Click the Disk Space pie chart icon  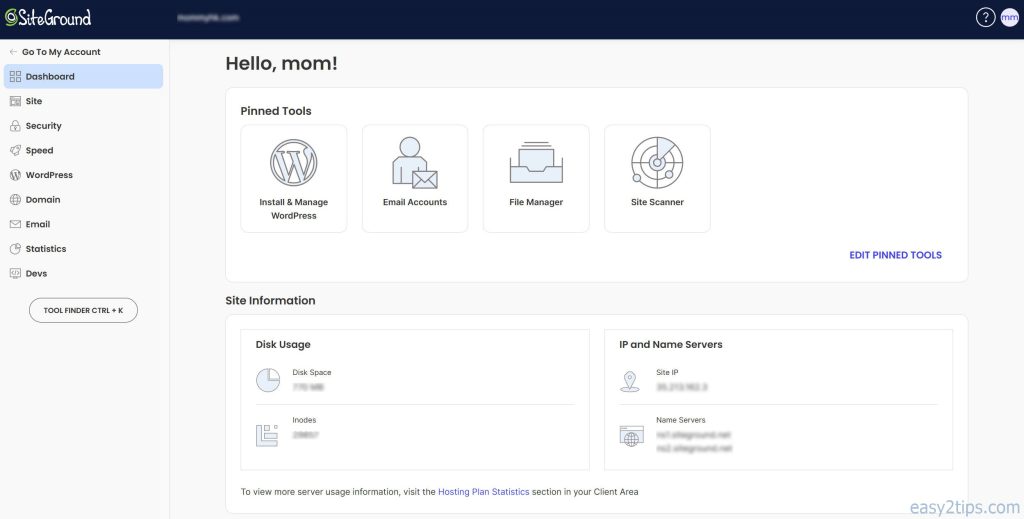(268, 380)
